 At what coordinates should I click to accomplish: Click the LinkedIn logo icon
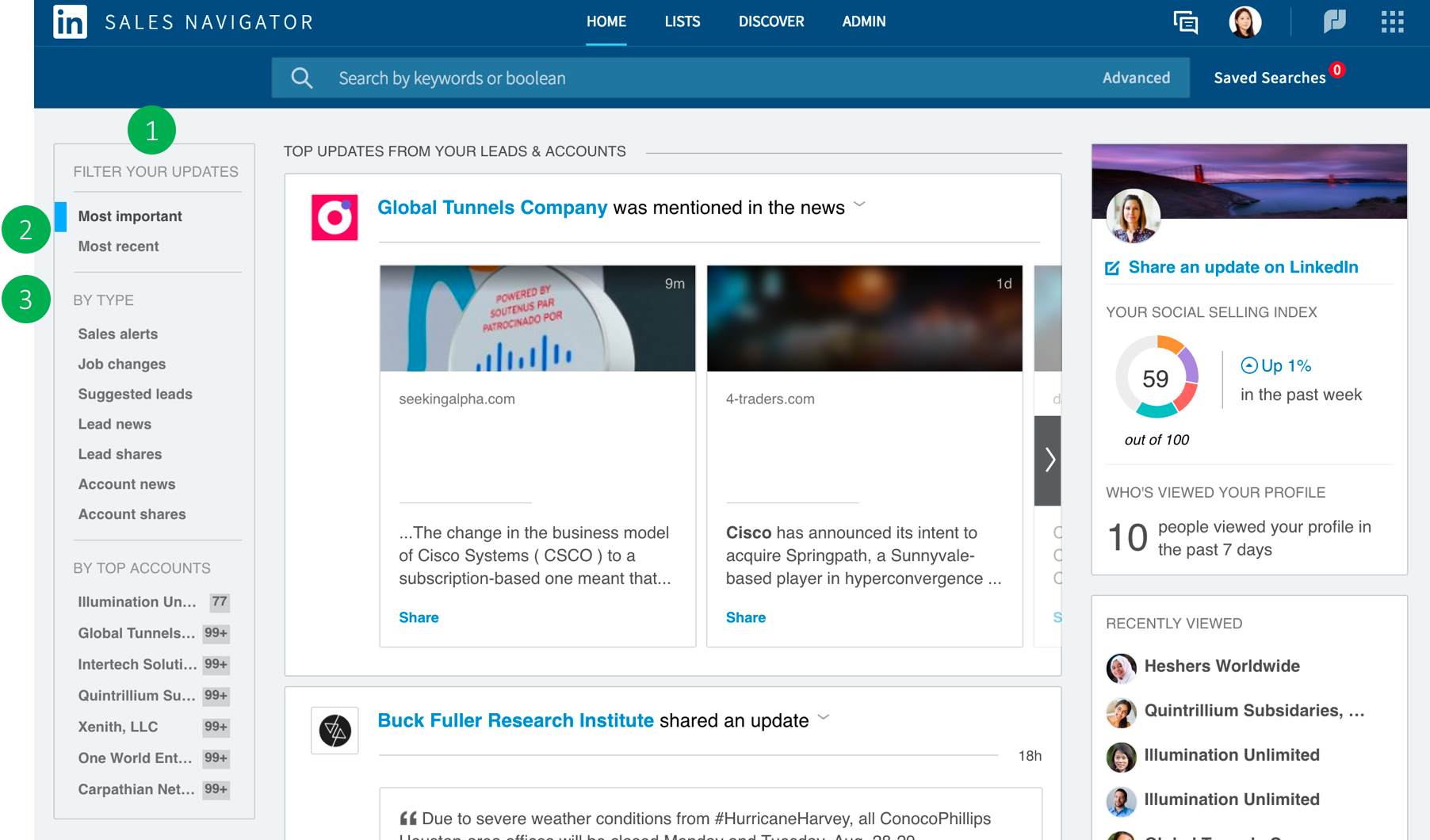pos(70,21)
